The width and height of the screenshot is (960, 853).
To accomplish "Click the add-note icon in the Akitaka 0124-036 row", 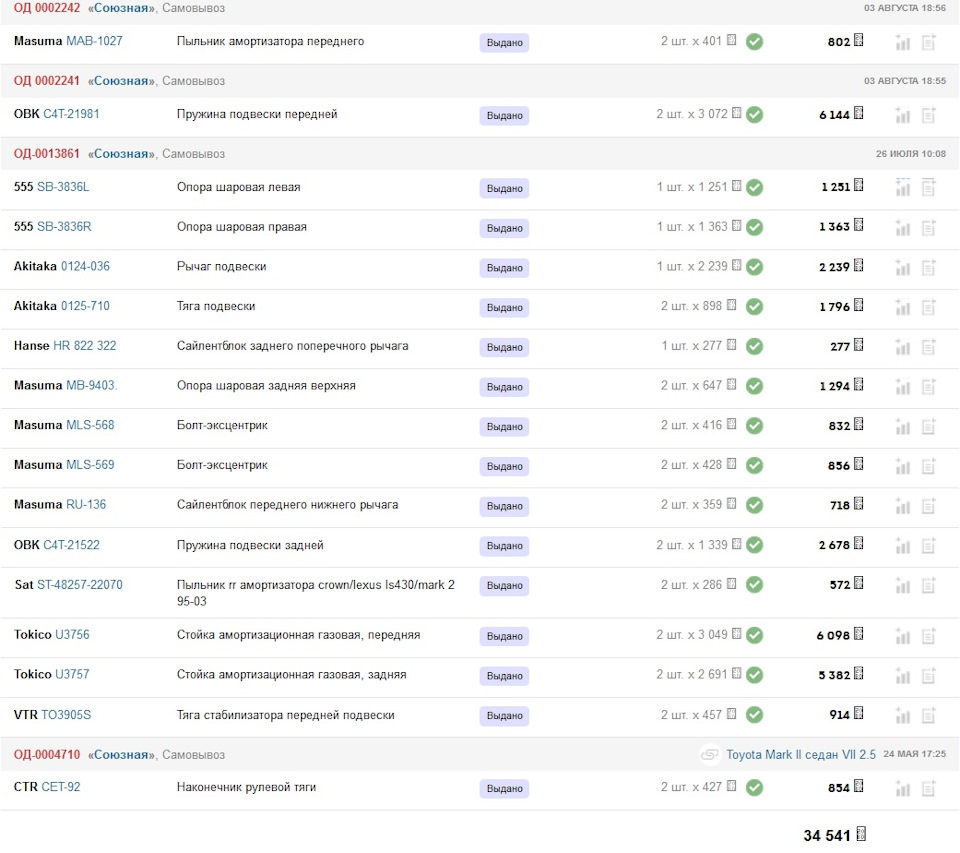I will point(929,267).
